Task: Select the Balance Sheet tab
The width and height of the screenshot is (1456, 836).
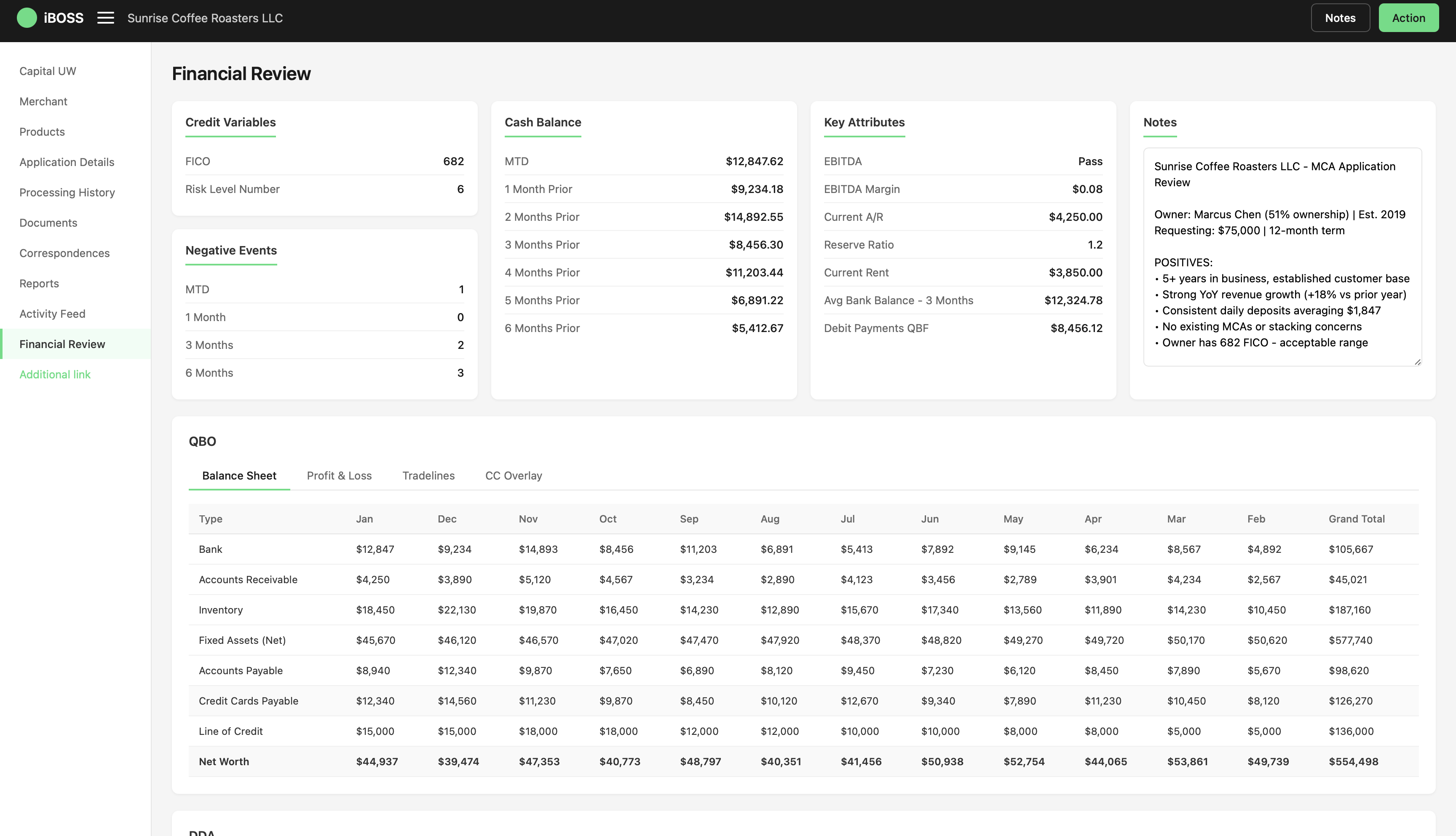Action: point(239,475)
